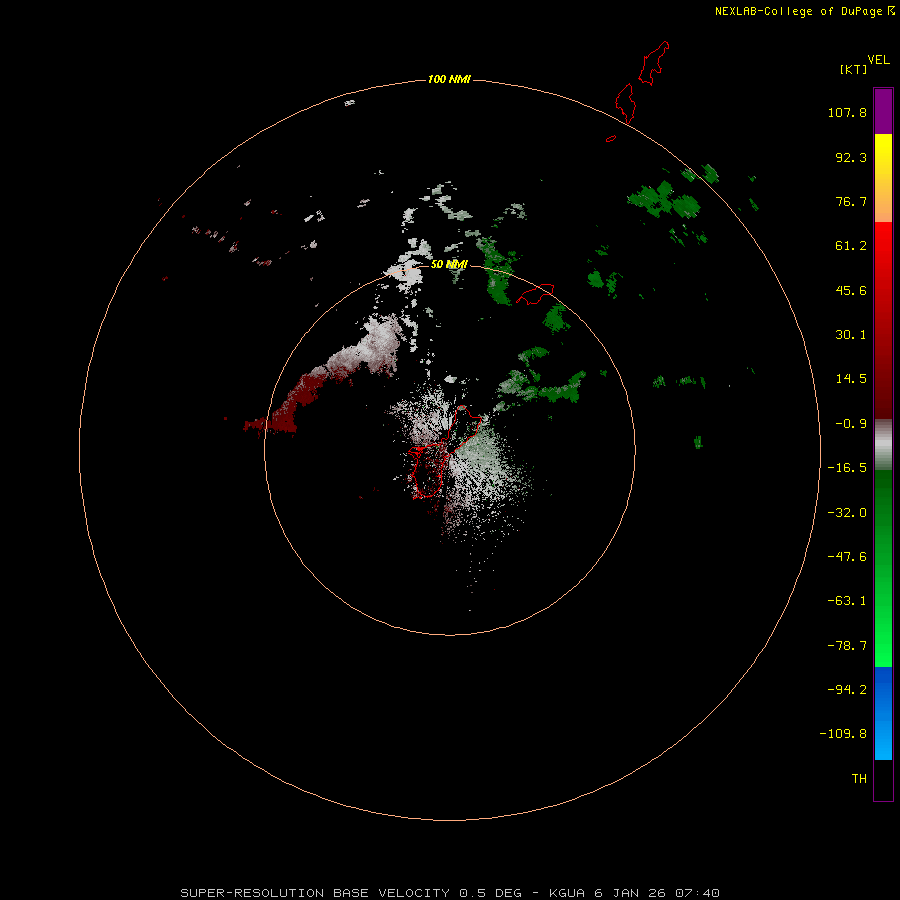Click the -94.2 velocity scale value
The image size is (900, 900).
[x=847, y=689]
